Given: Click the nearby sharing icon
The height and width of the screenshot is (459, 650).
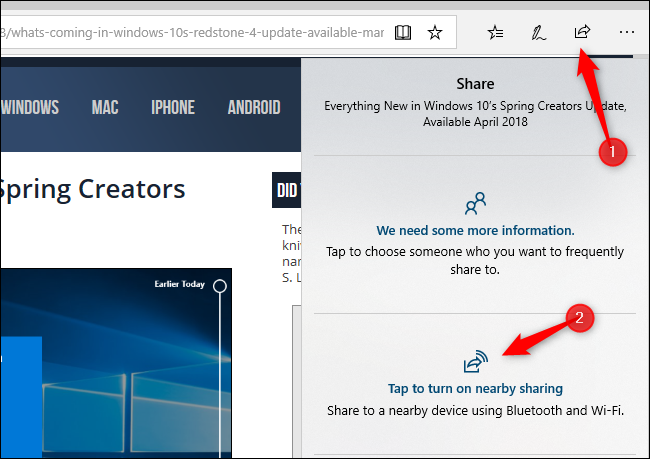Looking at the screenshot, I should (x=475, y=361).
